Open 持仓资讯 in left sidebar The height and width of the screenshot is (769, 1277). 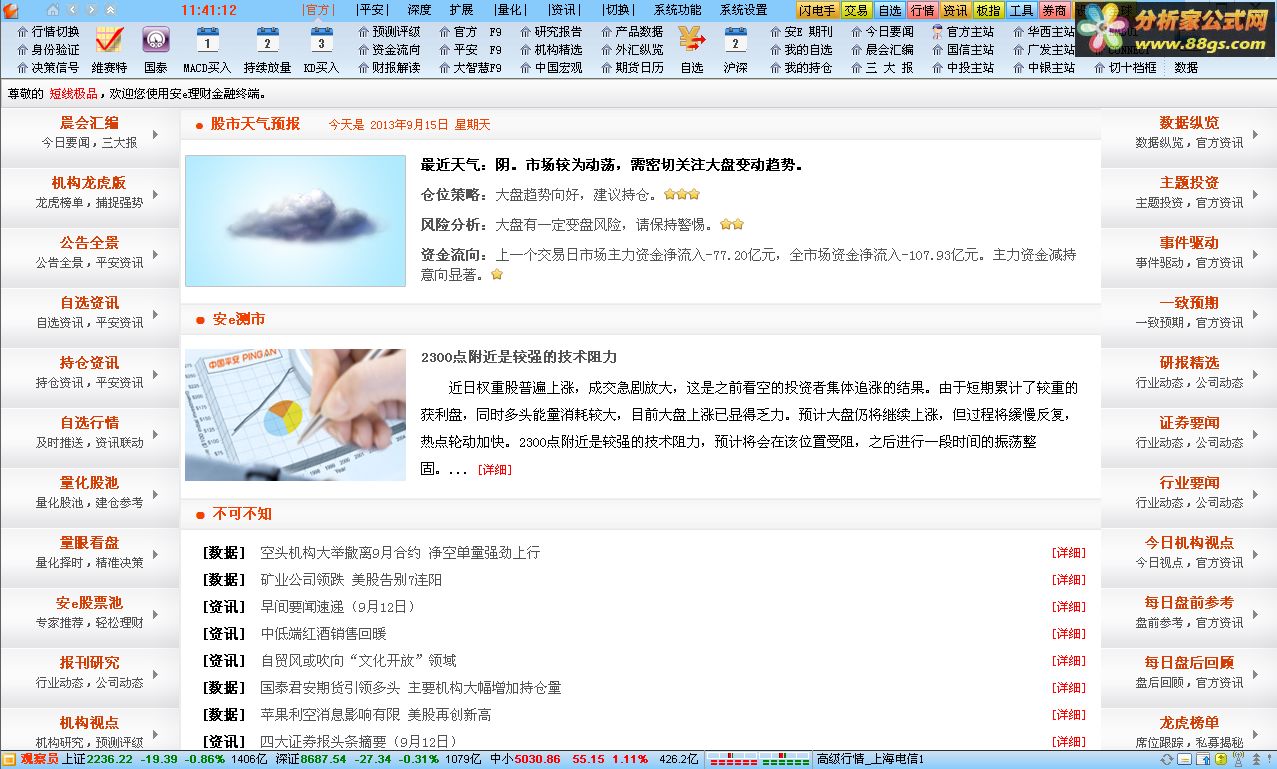(89, 363)
